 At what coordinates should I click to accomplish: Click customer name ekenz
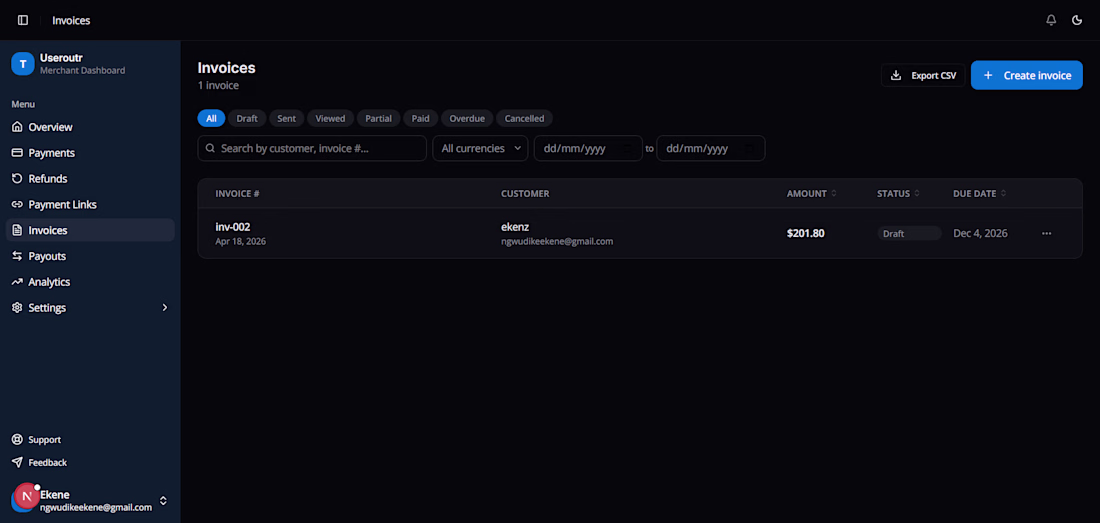[517, 227]
